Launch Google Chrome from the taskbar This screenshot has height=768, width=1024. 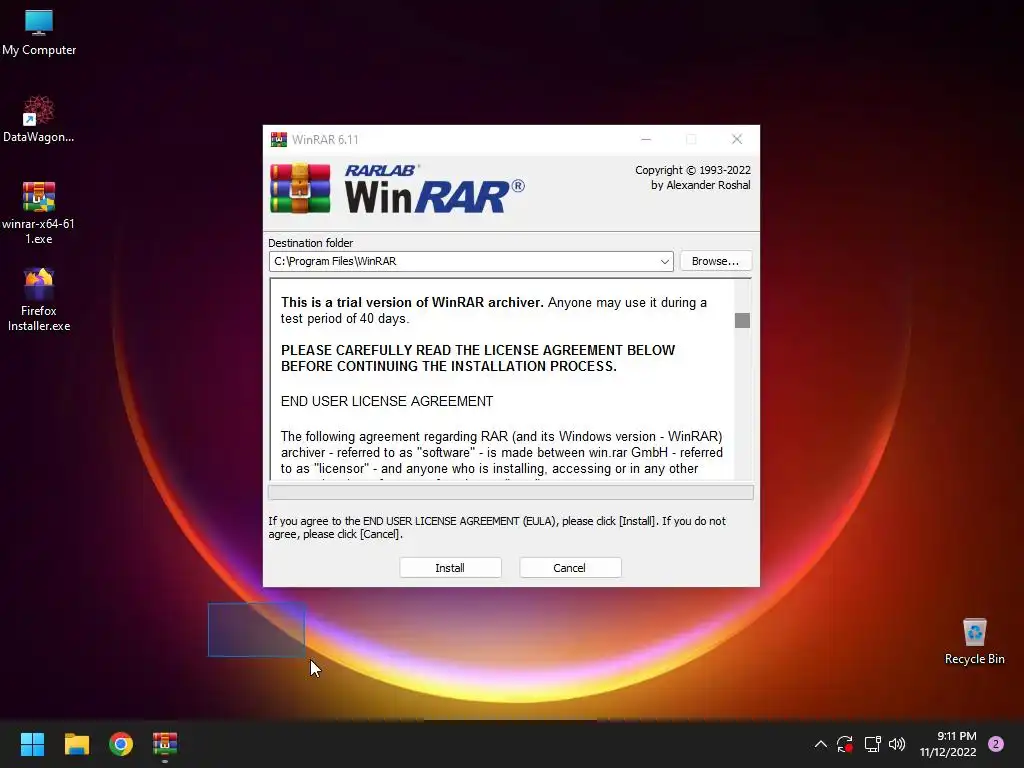(x=121, y=744)
